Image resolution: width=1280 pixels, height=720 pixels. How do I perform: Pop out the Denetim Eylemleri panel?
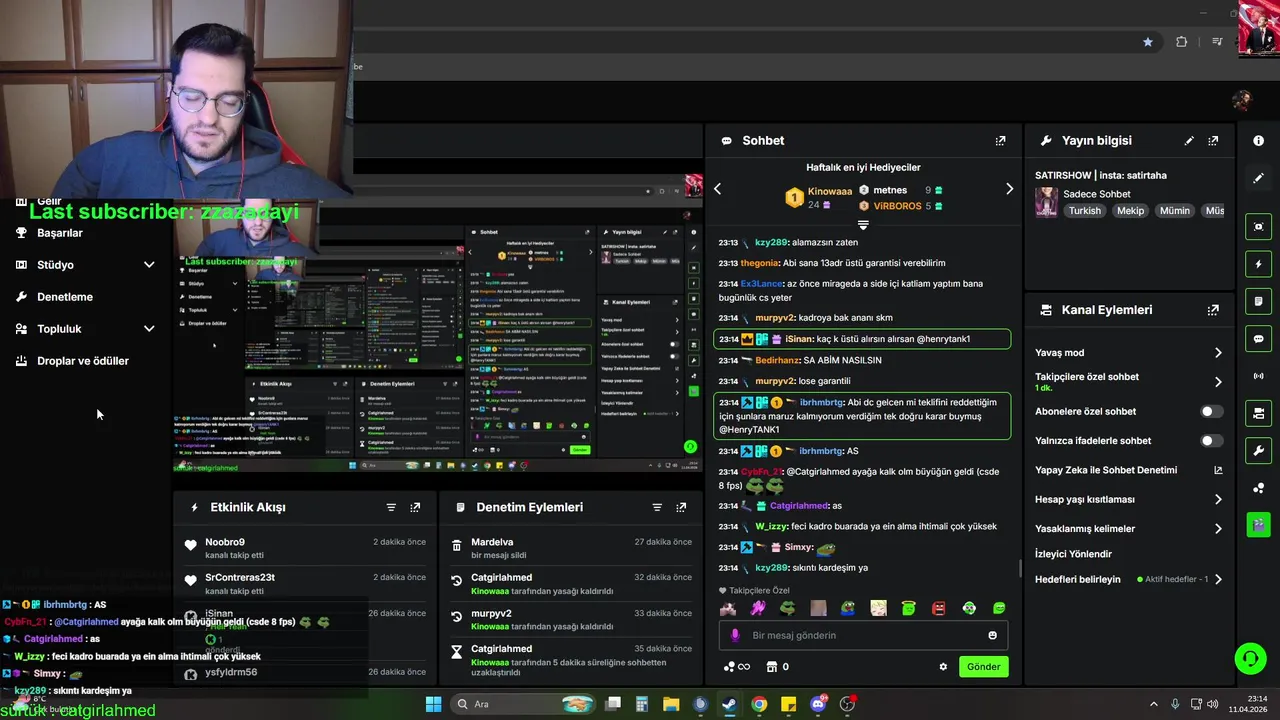(x=681, y=507)
